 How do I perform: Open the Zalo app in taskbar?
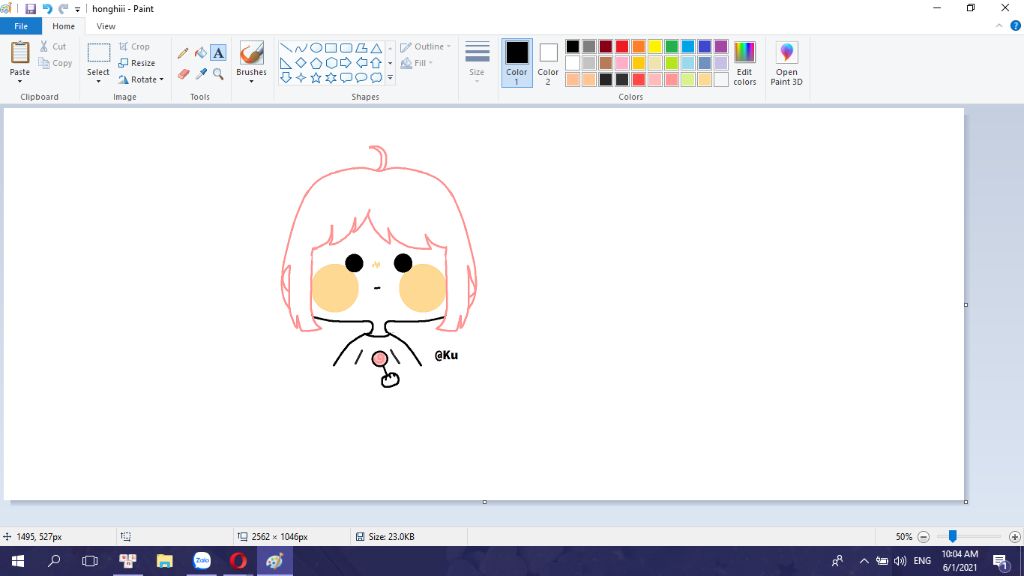(202, 561)
